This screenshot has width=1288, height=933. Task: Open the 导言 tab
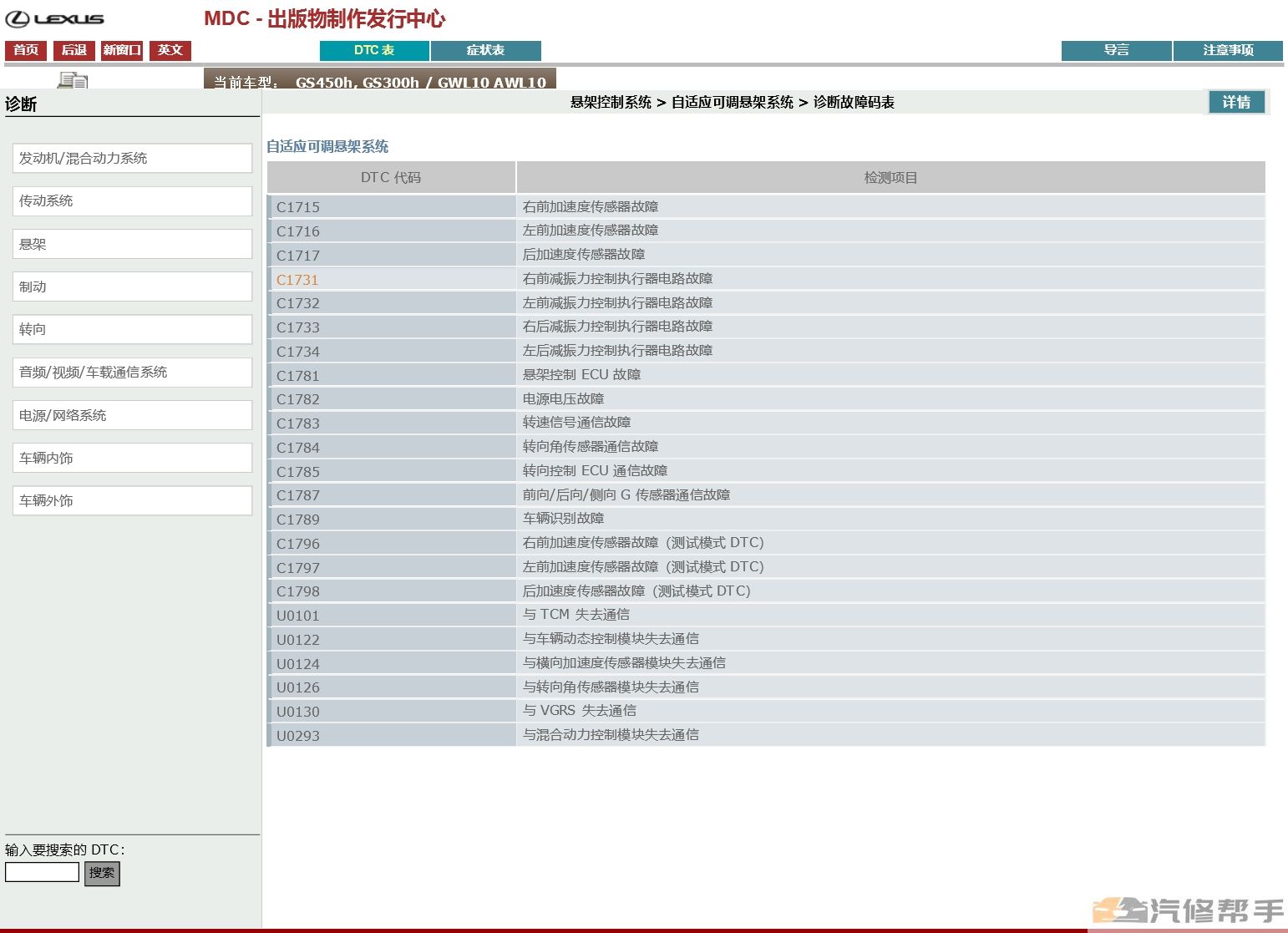[1117, 50]
